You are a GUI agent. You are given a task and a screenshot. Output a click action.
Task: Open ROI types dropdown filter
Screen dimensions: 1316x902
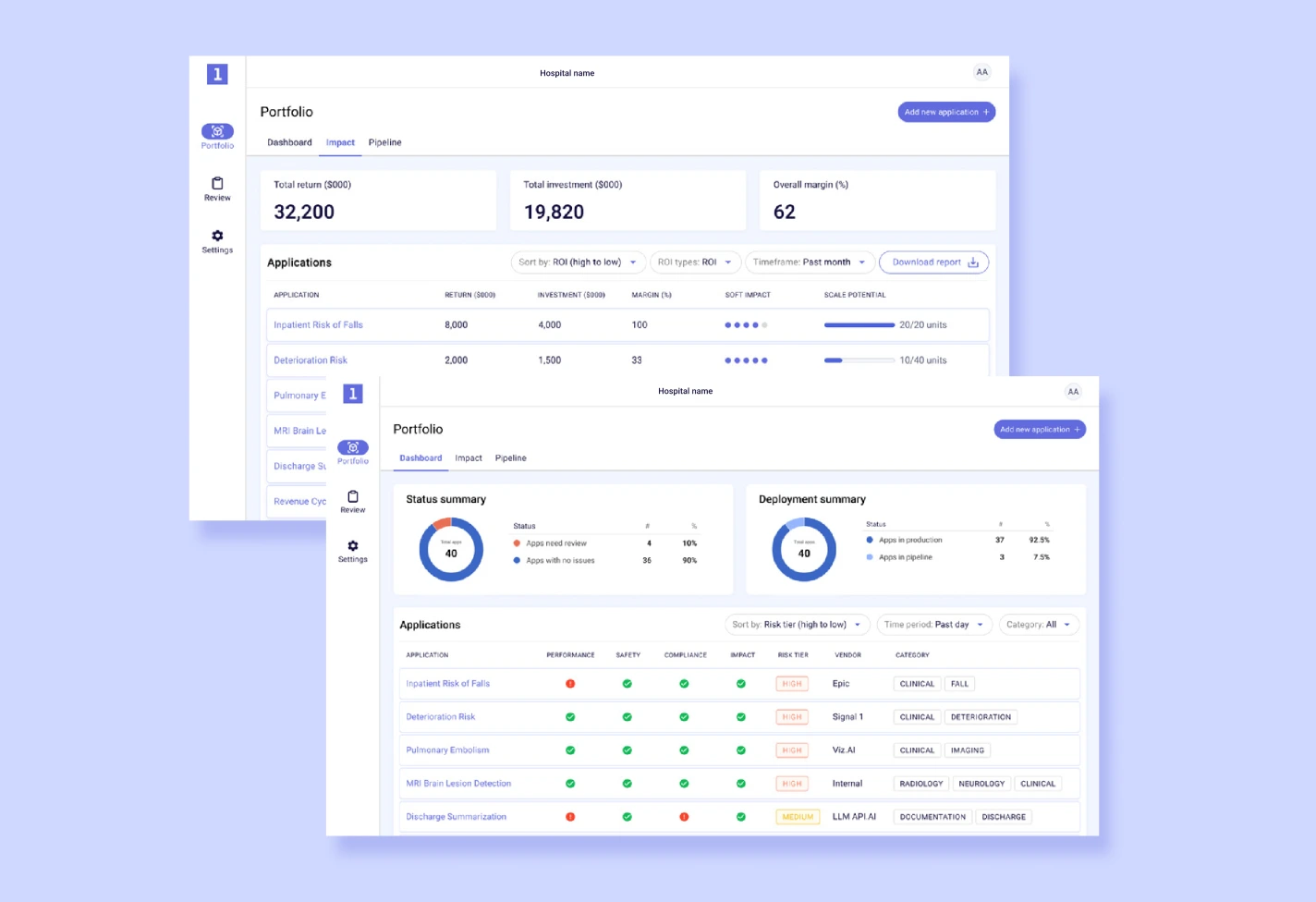(695, 262)
